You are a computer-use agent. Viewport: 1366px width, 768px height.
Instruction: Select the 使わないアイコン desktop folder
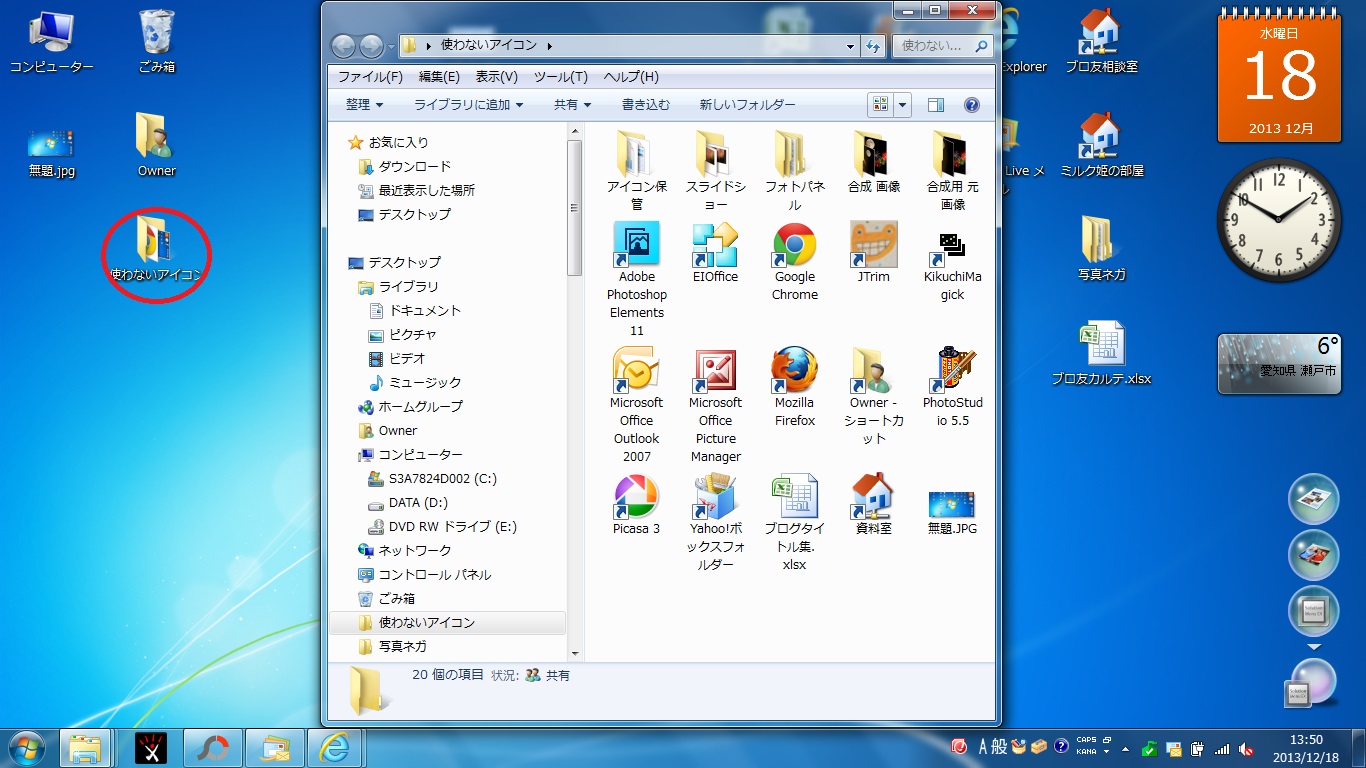pos(157,247)
